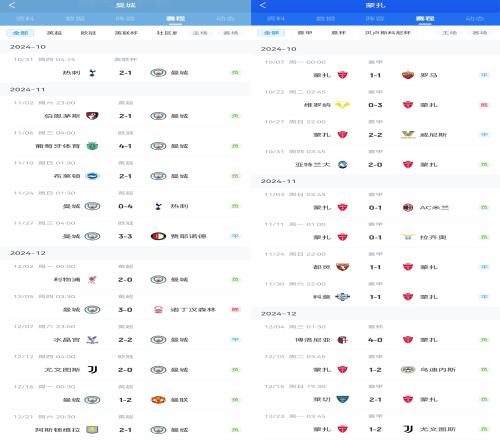The width and height of the screenshot is (500, 440).
Task: Toggle the 主场 filter on the 曼城 schedule
Action: tap(200, 33)
